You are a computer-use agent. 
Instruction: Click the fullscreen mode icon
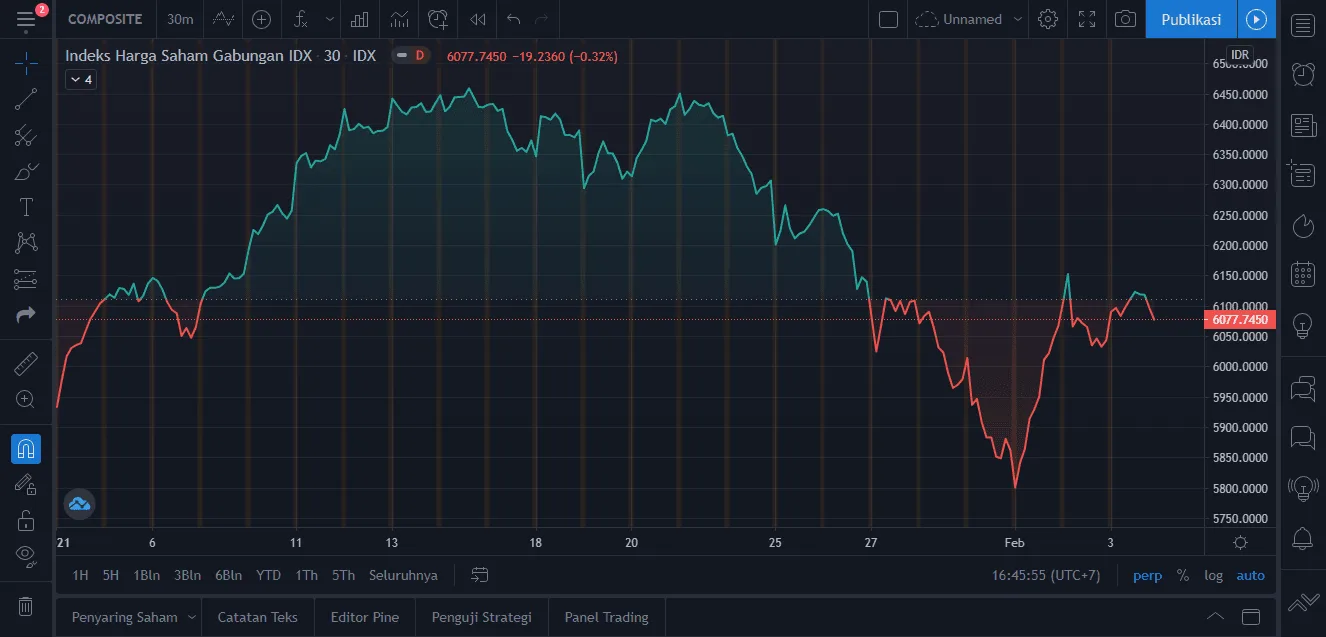pyautogui.click(x=1087, y=19)
